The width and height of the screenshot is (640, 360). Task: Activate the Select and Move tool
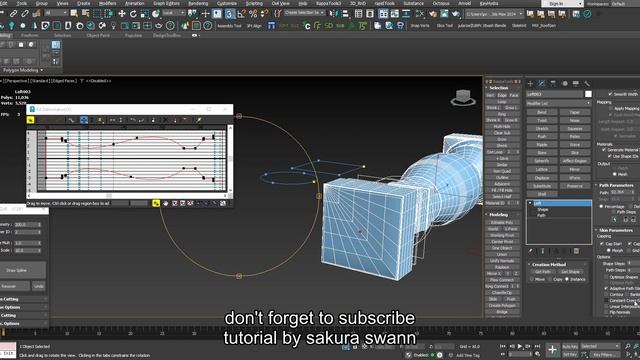[122, 13]
